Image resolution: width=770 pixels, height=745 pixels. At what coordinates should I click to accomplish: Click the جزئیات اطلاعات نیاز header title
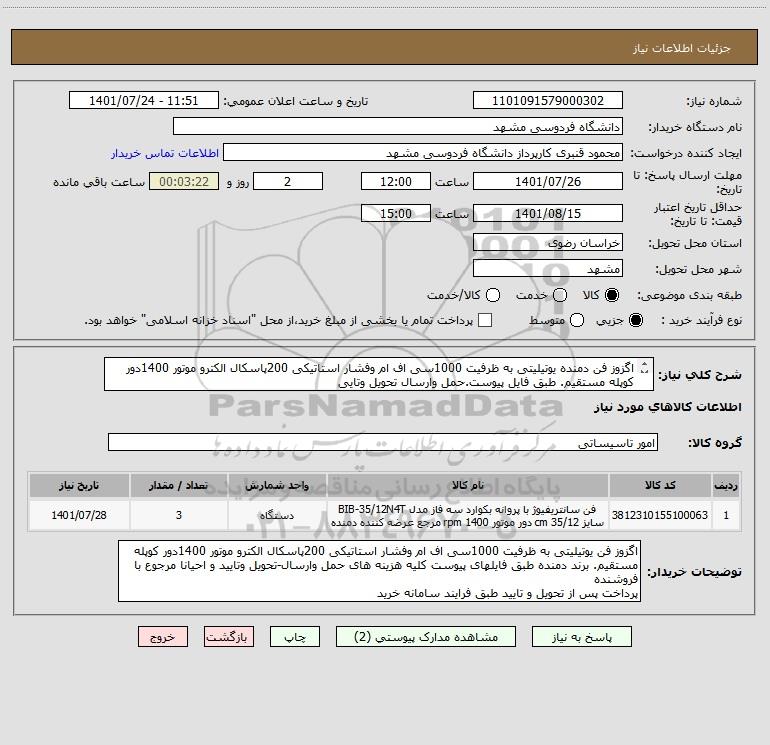(x=682, y=48)
